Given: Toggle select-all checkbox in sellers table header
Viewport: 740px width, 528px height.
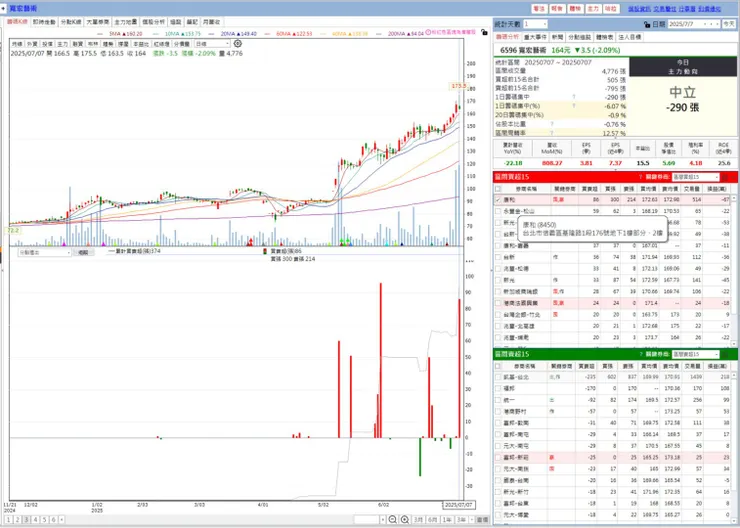Looking at the screenshot, I should click(498, 366).
